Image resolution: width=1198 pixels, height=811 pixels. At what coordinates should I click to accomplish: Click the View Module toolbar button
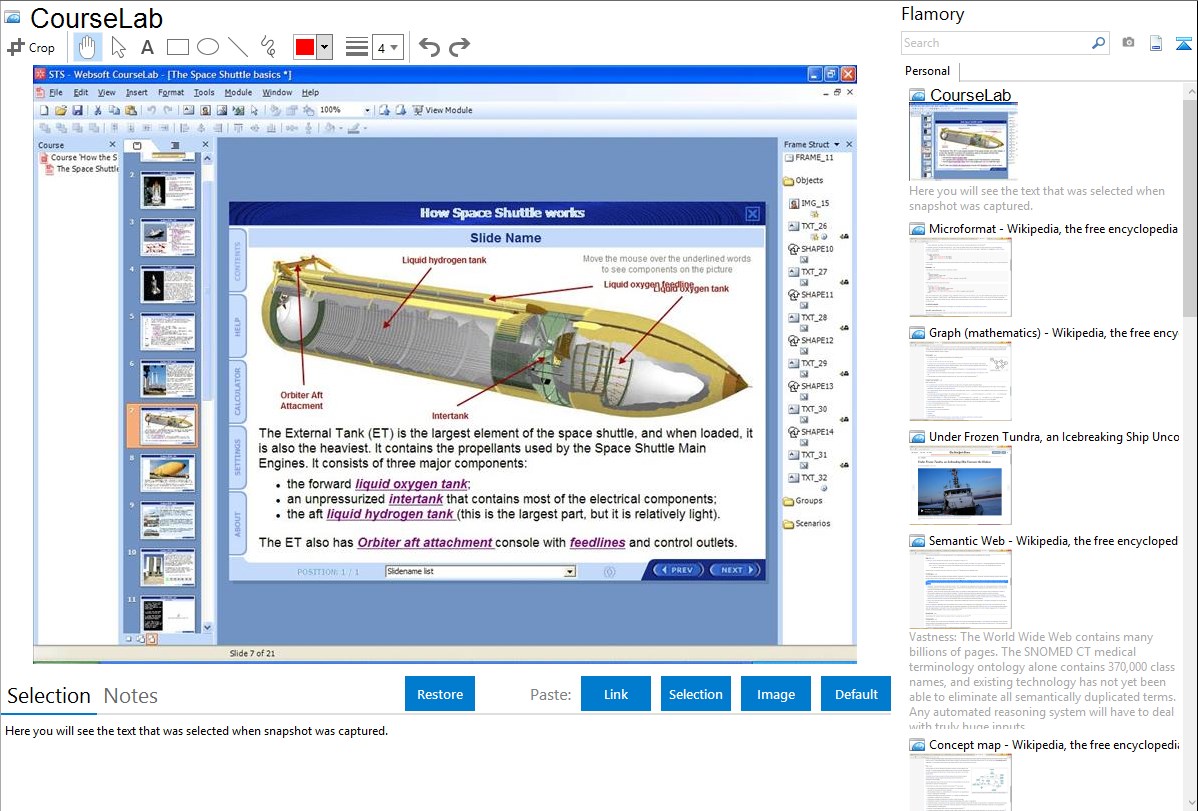[x=442, y=110]
